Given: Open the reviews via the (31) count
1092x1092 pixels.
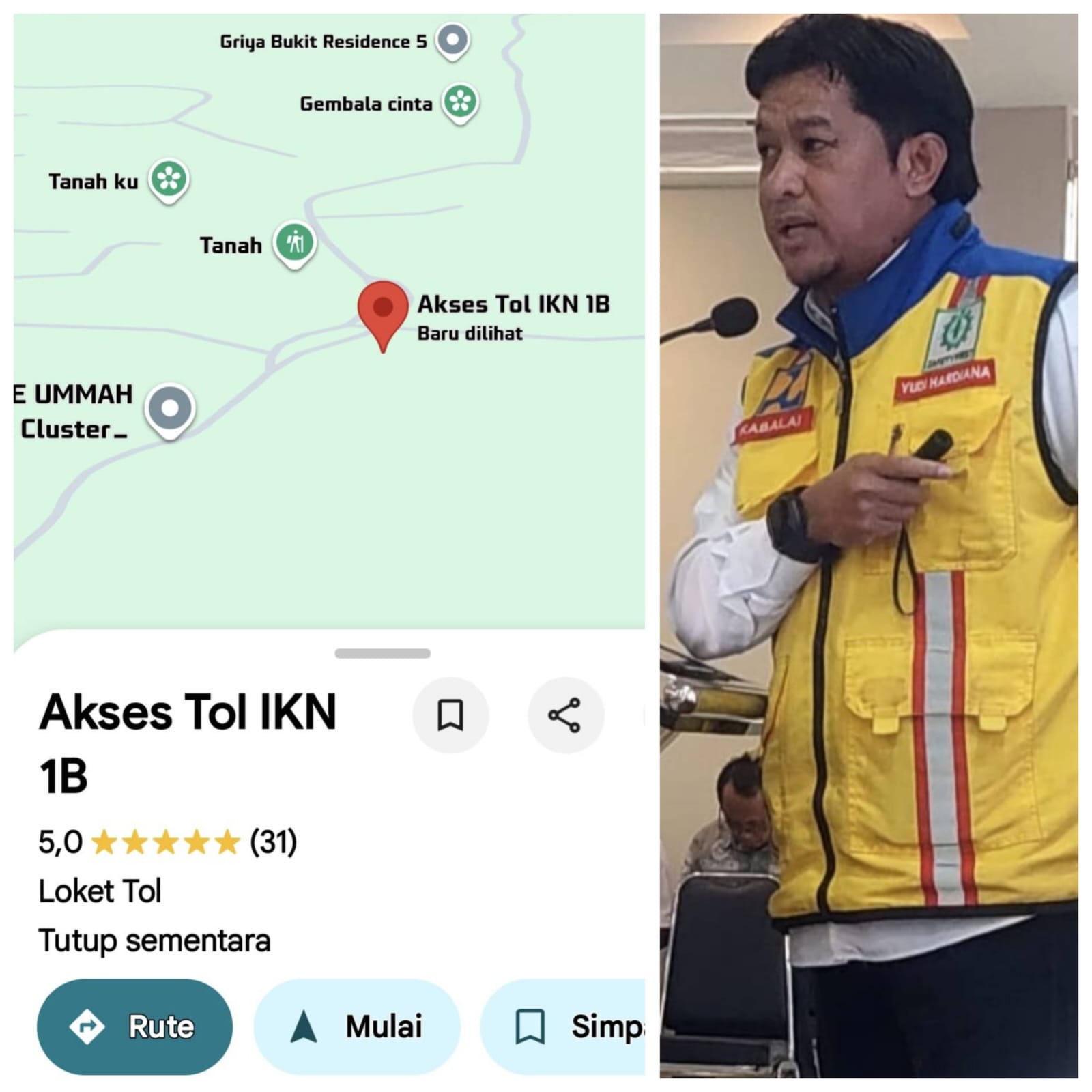Looking at the screenshot, I should [273, 842].
